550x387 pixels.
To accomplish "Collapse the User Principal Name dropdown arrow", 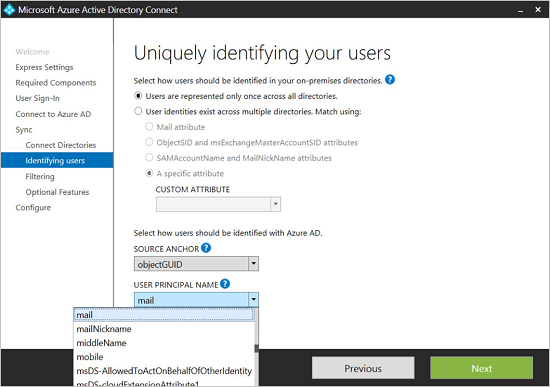I will coord(253,300).
